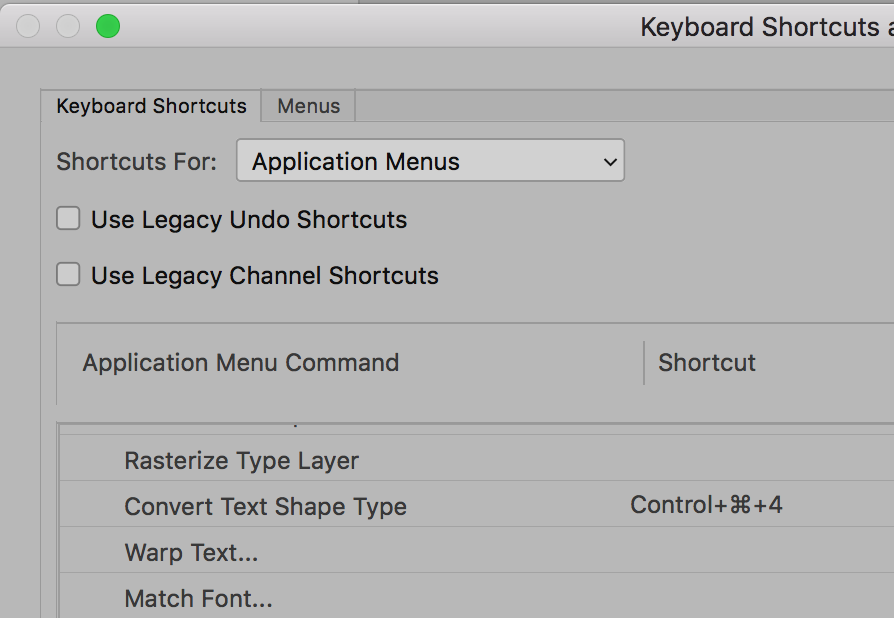Screen dimensions: 894x618
Task: Select the Warp Text... command row
Action: tap(190, 553)
